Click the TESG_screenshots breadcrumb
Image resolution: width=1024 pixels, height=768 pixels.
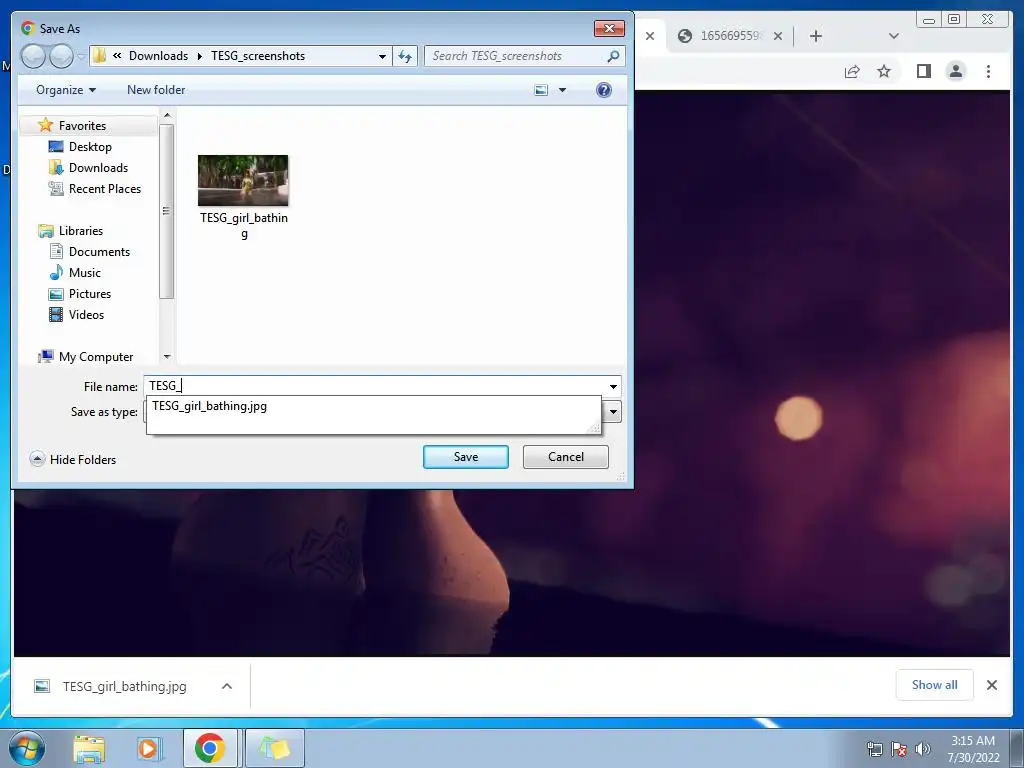[258, 56]
